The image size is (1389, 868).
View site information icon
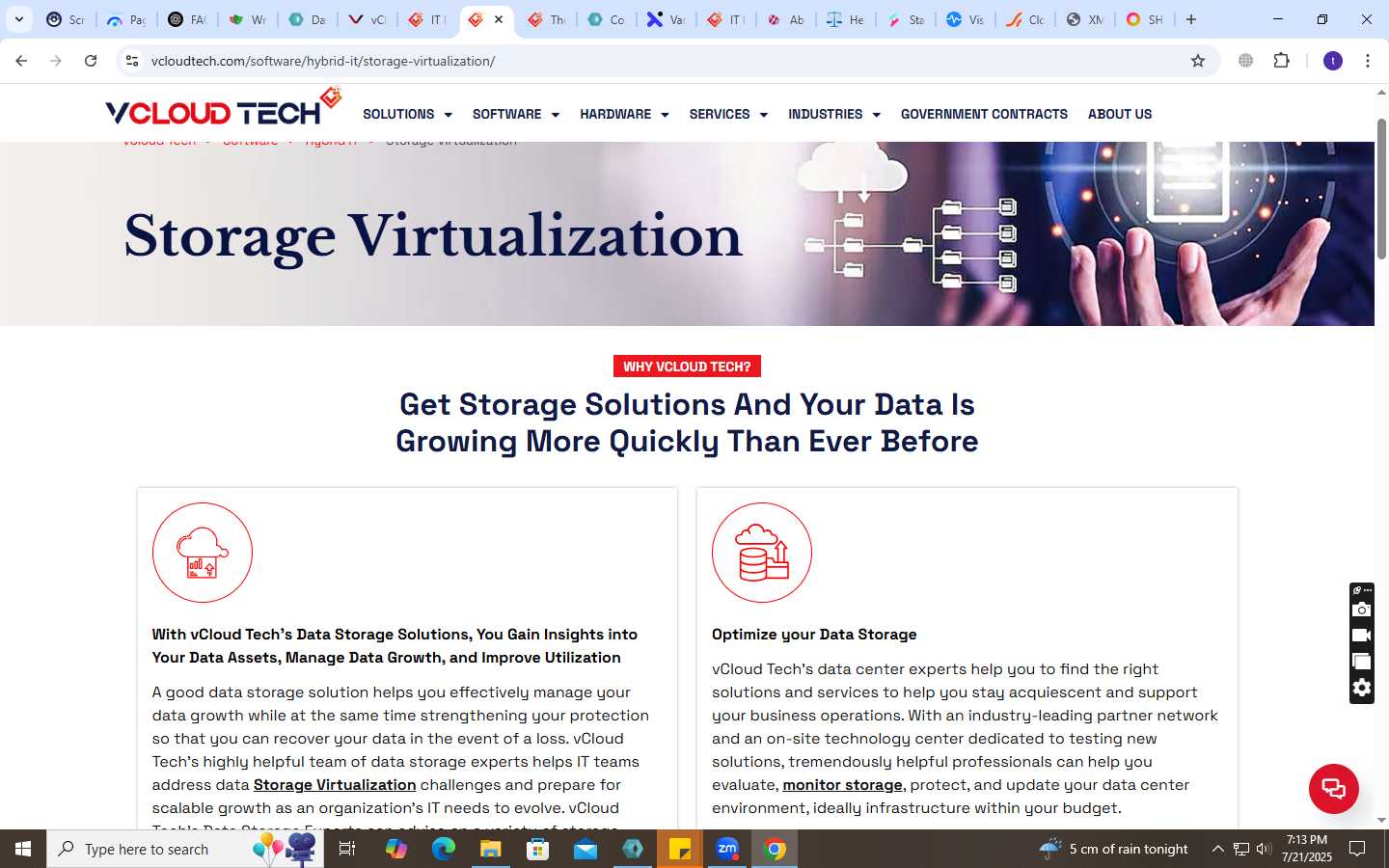(132, 61)
